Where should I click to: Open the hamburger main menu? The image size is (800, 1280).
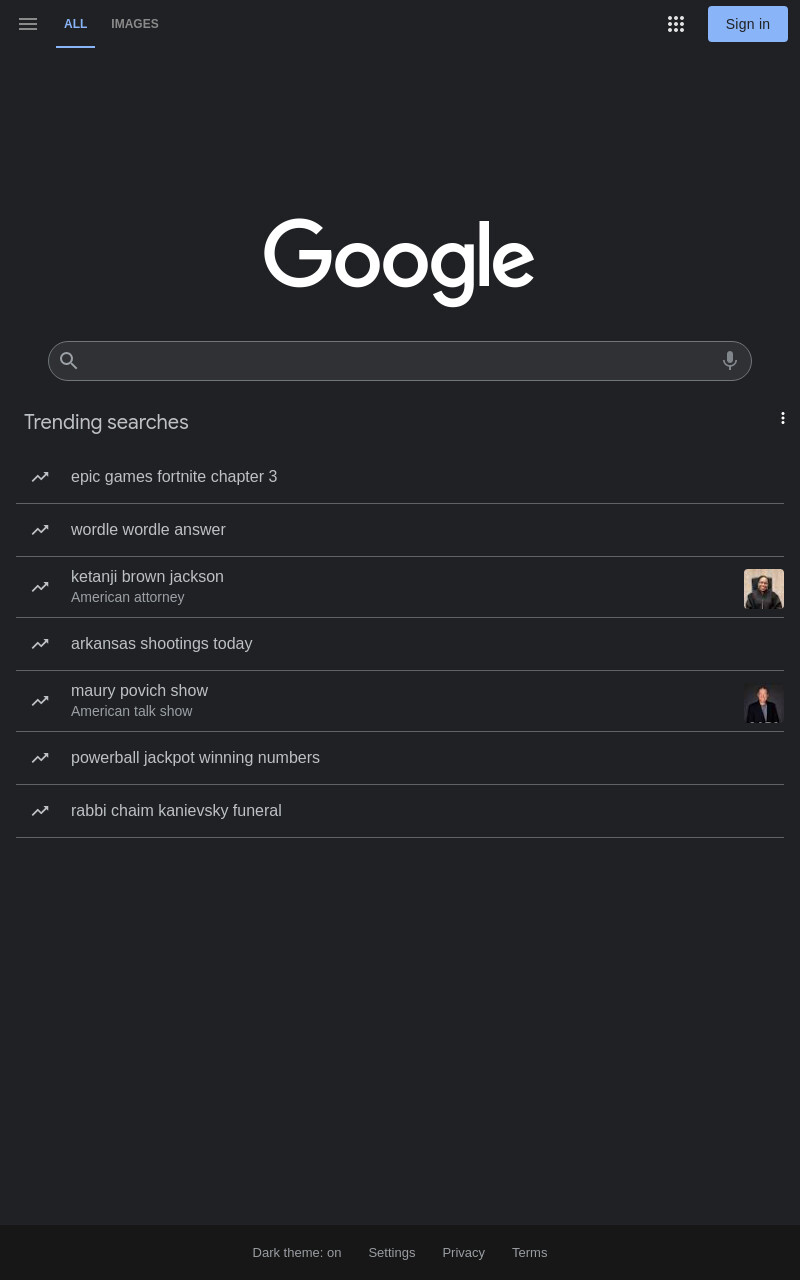point(28,24)
